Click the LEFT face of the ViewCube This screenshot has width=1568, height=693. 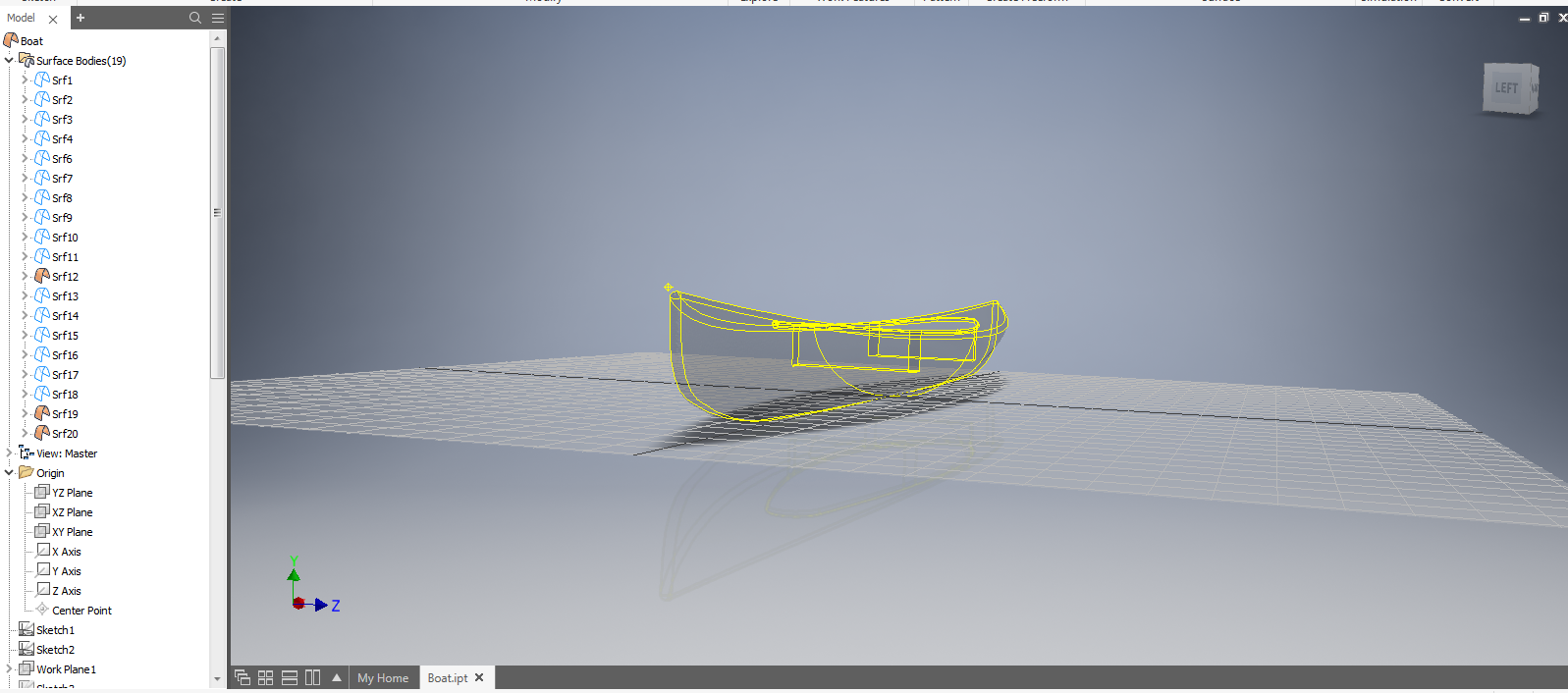tap(1506, 88)
